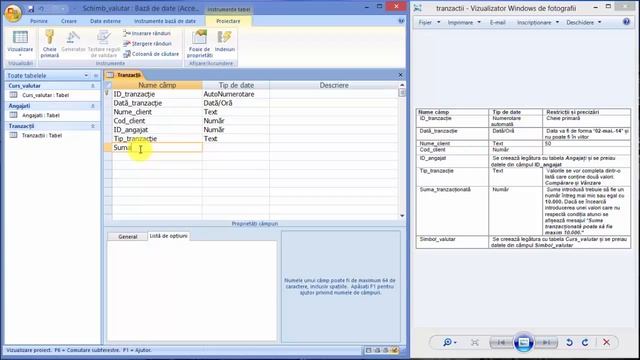640x360 pixels.
Task: Click the Text type beside Tip_tranzacție in Access
Action: [x=236, y=139]
